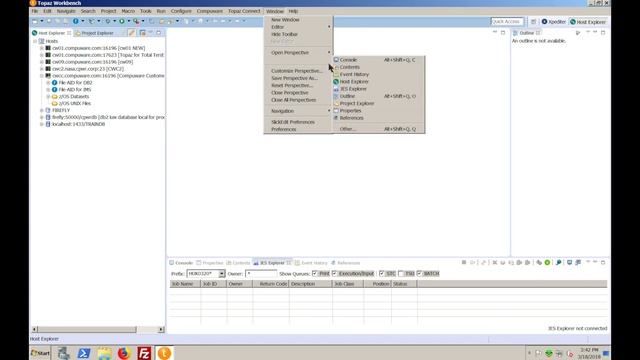Viewport: 640px width, 360px height.
Task: Open SlickEdit Preferences from Window menu
Action: 293,122
